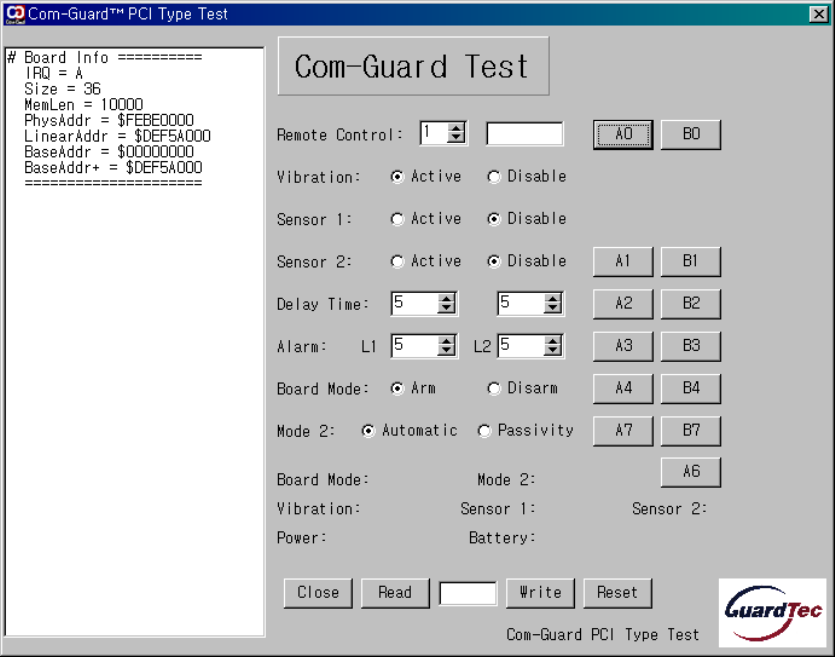Click the Reset button
Screen dimensions: 835x657
click(x=617, y=593)
